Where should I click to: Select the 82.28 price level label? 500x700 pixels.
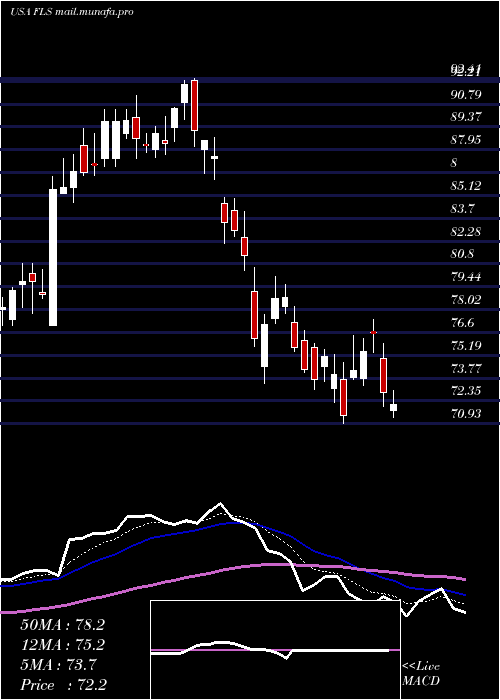point(466,232)
